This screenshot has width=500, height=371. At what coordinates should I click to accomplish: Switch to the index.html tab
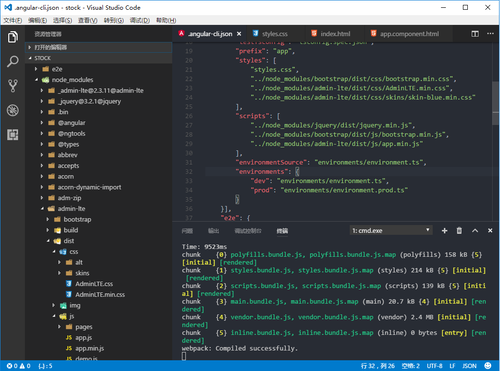click(x=335, y=34)
